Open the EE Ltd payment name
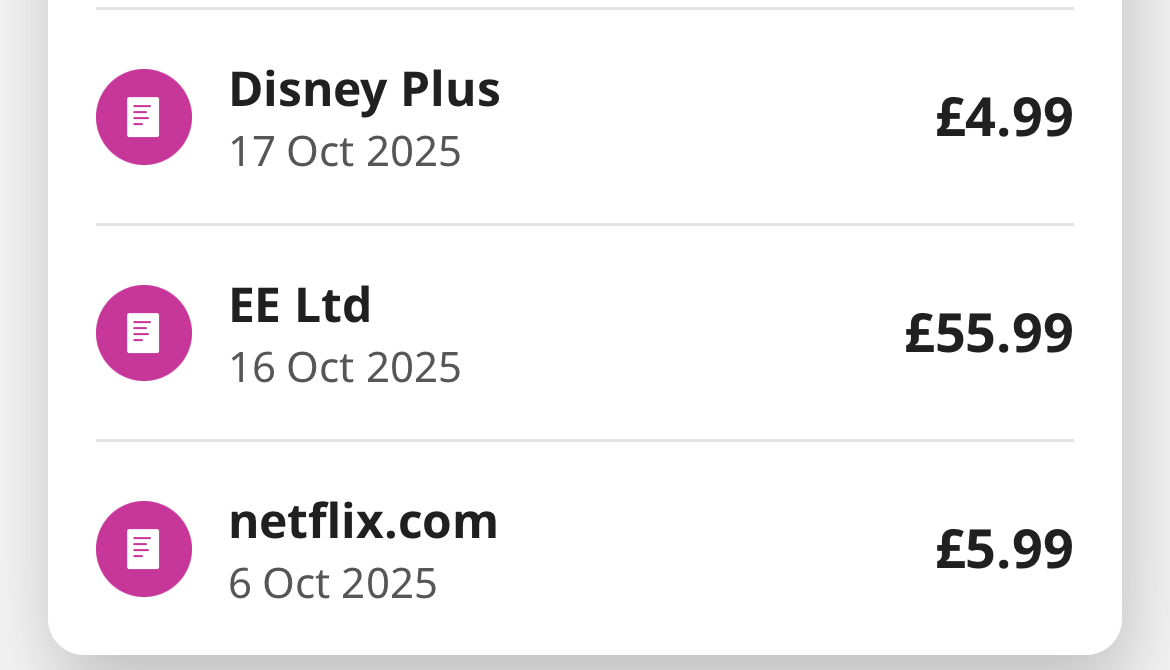The image size is (1170, 670). pyautogui.click(x=300, y=306)
